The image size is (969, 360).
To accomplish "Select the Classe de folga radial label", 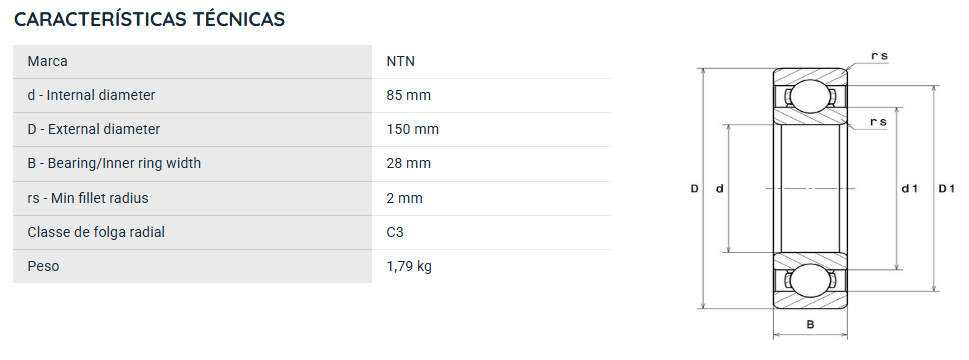I will [96, 232].
